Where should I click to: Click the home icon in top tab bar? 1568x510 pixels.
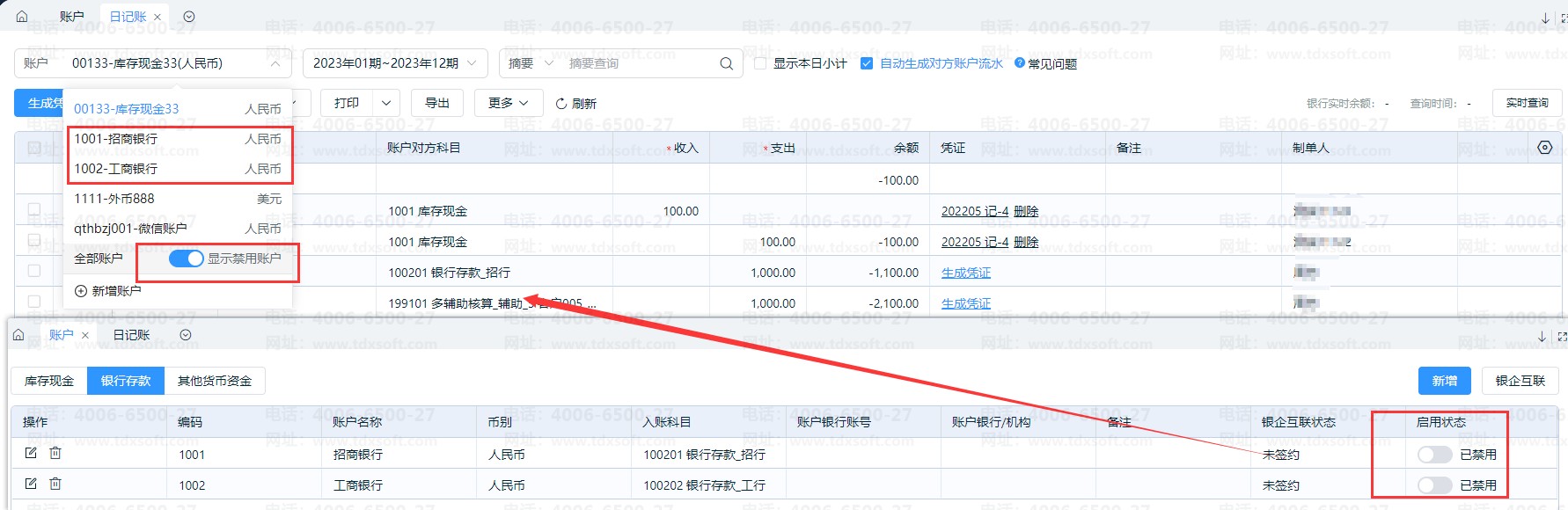pyautogui.click(x=22, y=16)
